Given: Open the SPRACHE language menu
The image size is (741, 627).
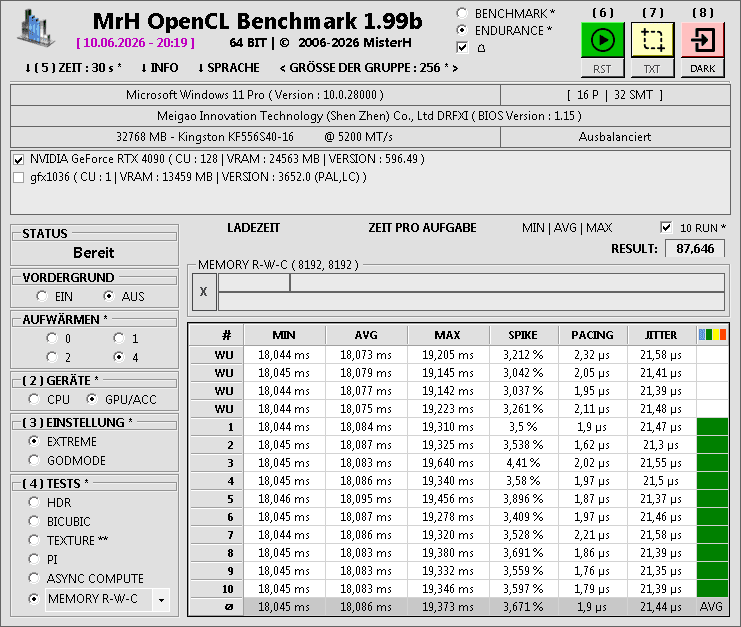Looking at the screenshot, I should coord(228,68).
